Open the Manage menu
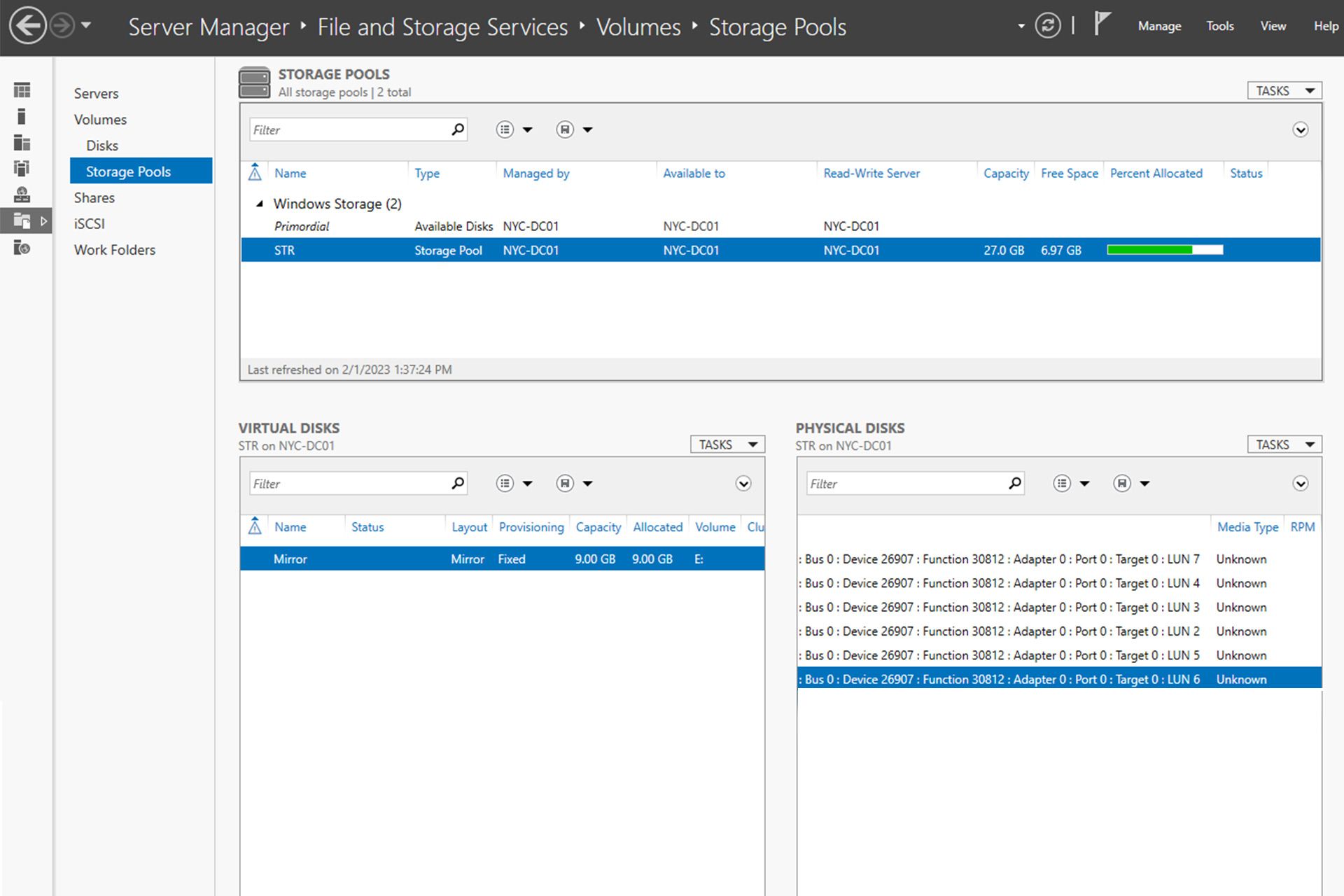This screenshot has height=896, width=1344. pos(1159,27)
